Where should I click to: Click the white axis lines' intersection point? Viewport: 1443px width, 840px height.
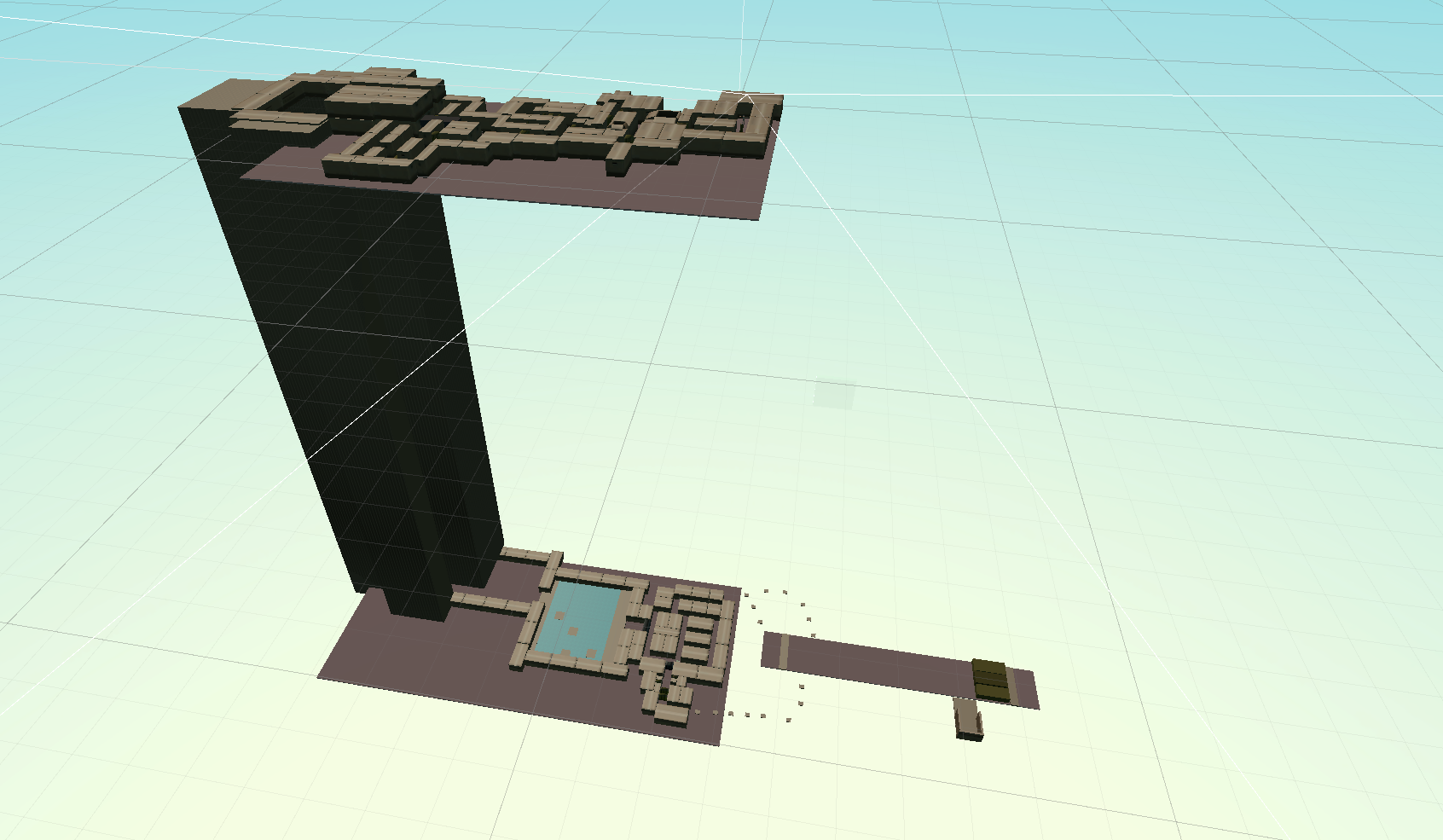point(744,95)
